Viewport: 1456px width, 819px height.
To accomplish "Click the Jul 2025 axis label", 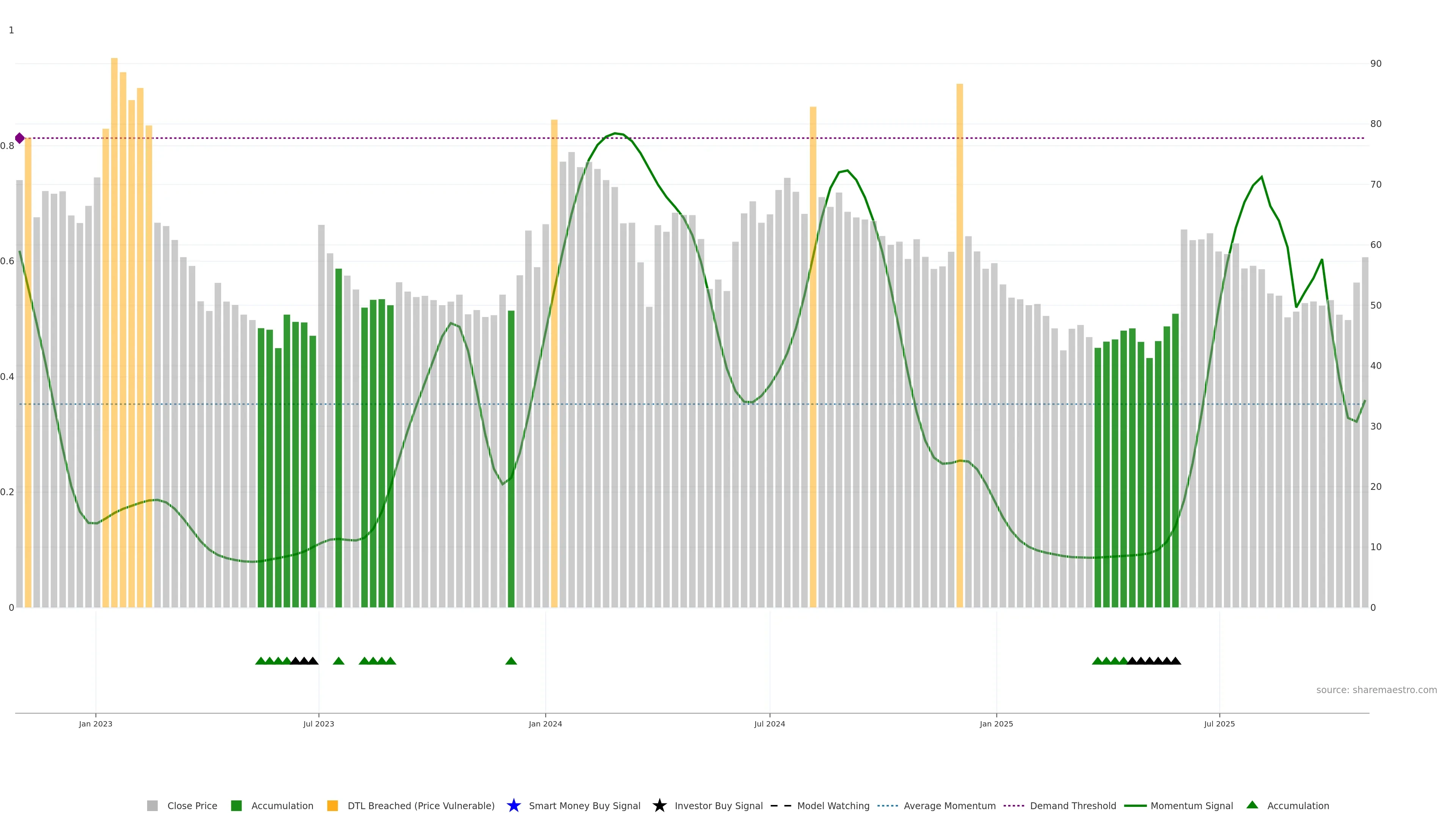I will coord(1219,723).
